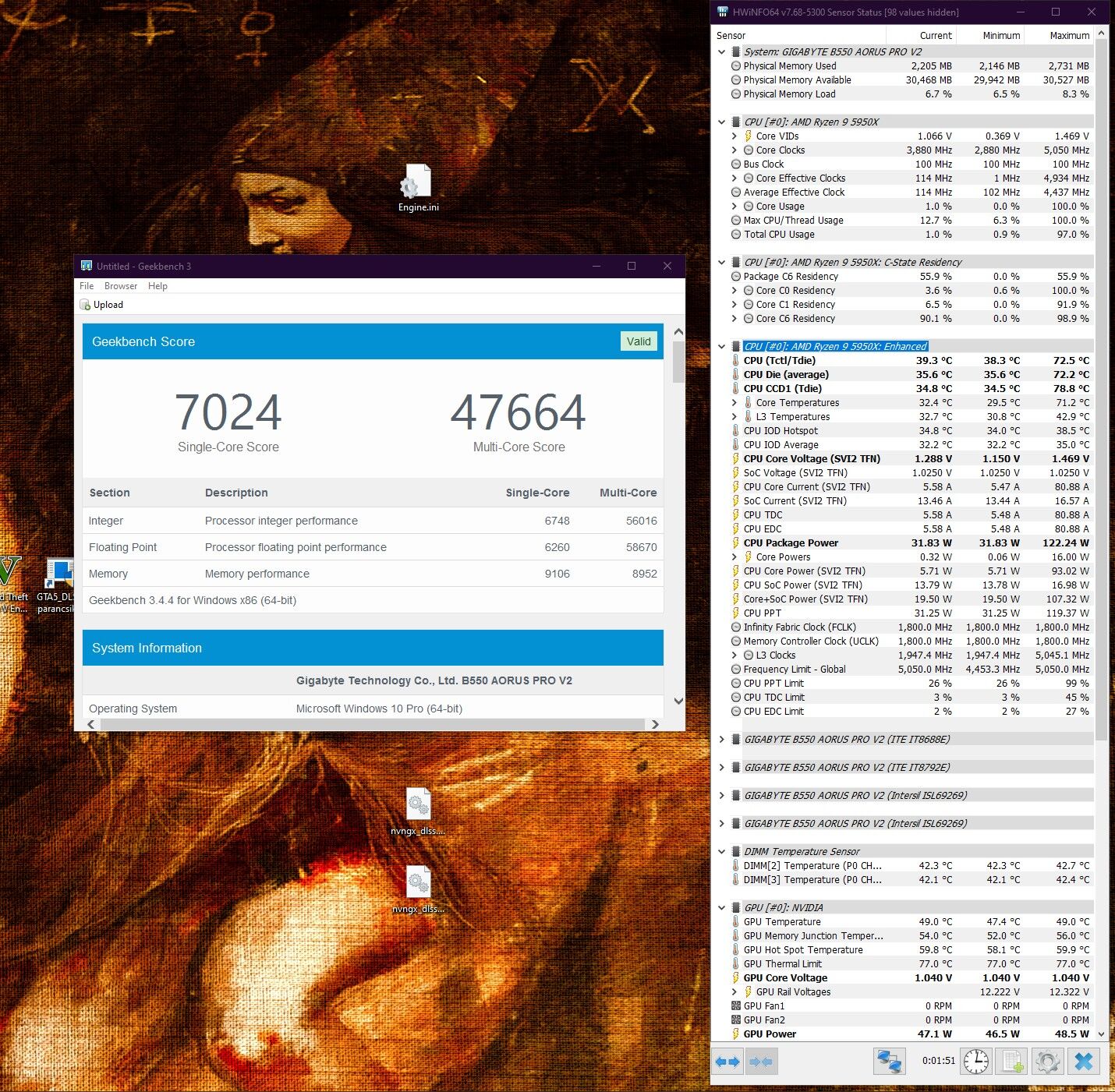The width and height of the screenshot is (1115, 1092).
Task: Click the clock reset timer icon in HWiNFO
Action: click(x=975, y=1062)
